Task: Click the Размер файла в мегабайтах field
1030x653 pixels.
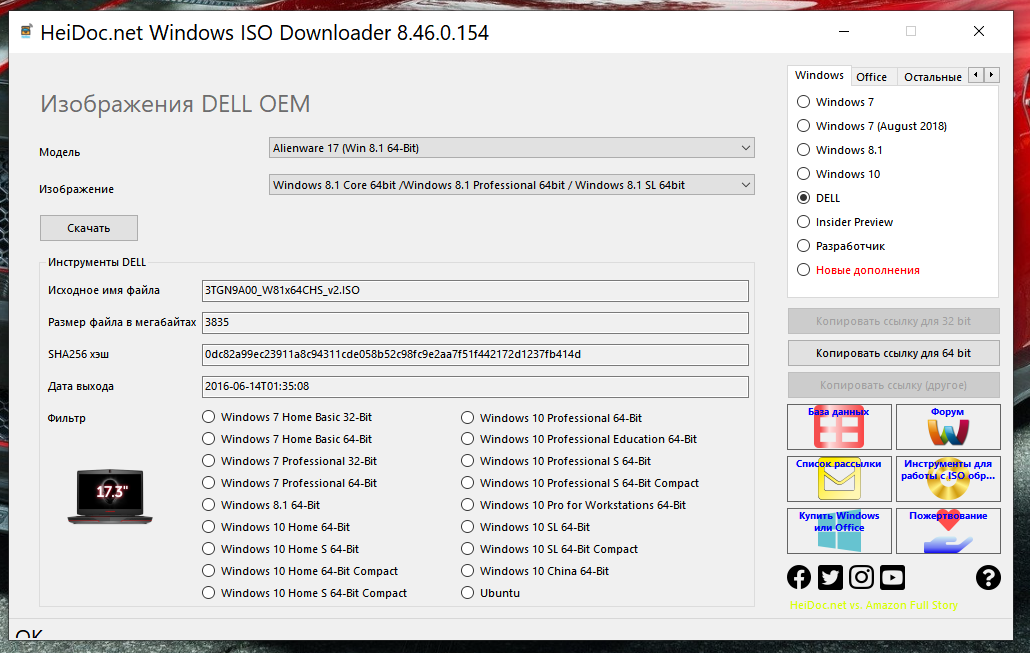Action: tap(475, 323)
